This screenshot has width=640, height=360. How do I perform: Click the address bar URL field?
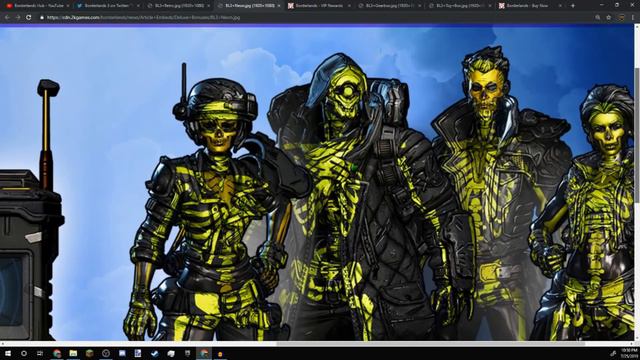coord(314,18)
